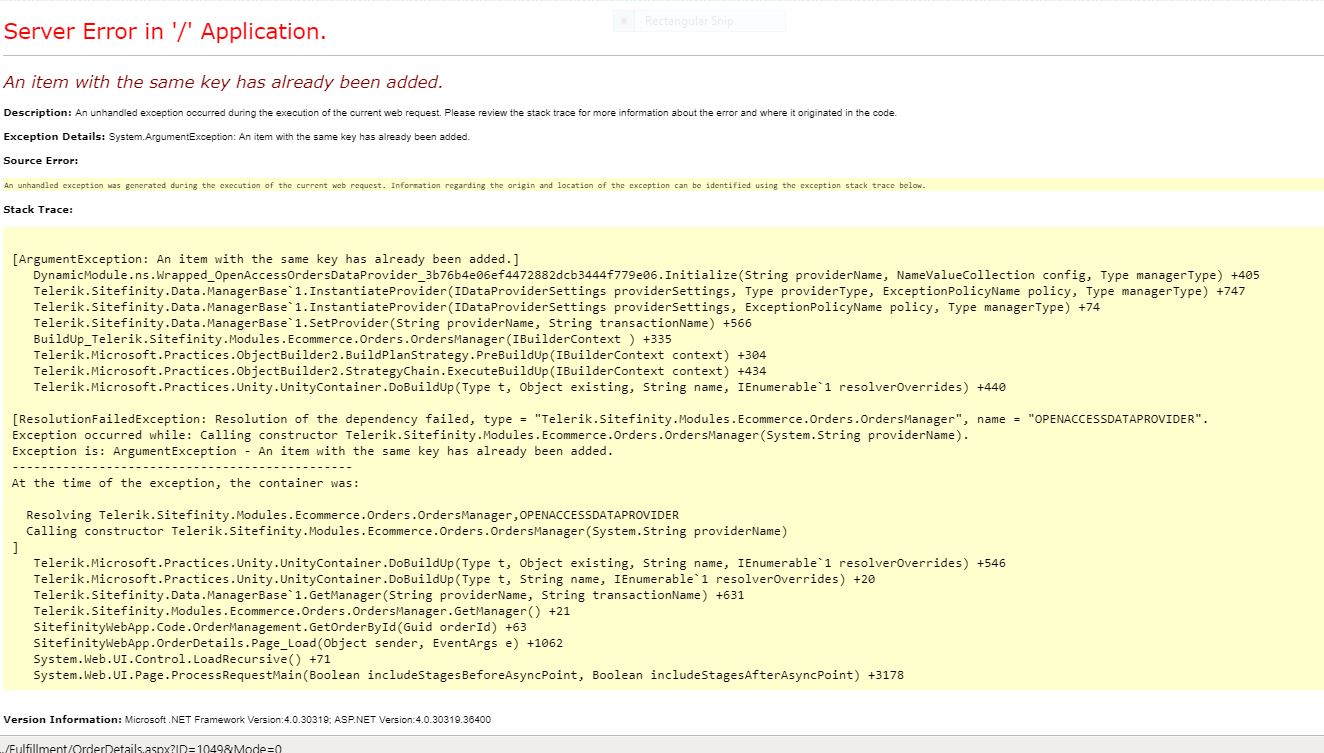Select the faded Rectangular Snip menu option

[688, 21]
